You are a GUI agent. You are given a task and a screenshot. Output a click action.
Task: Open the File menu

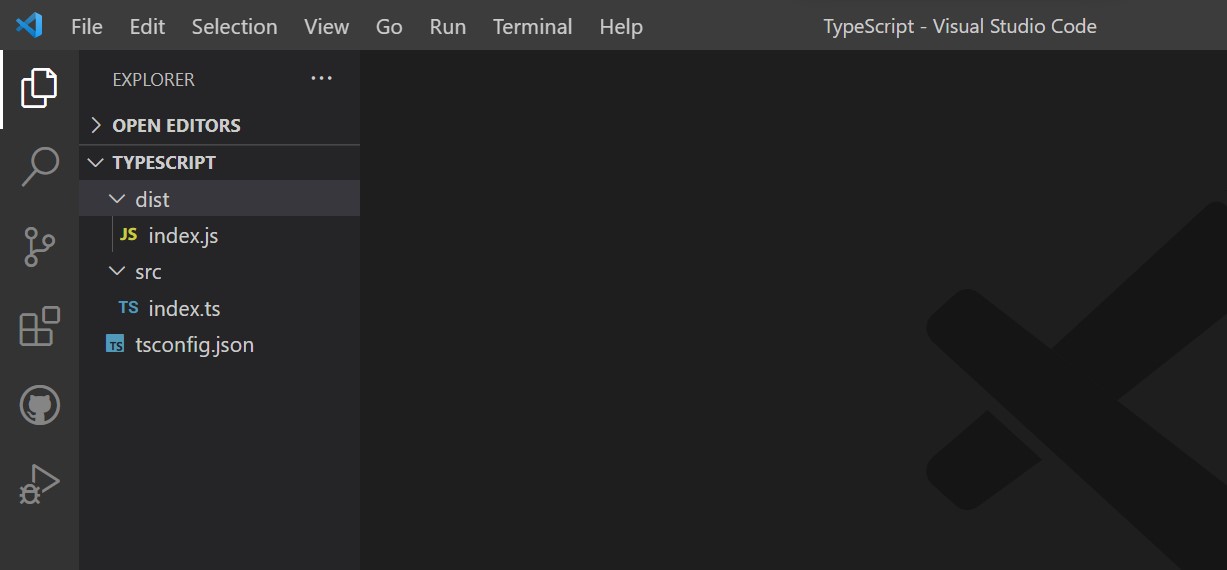(x=87, y=27)
